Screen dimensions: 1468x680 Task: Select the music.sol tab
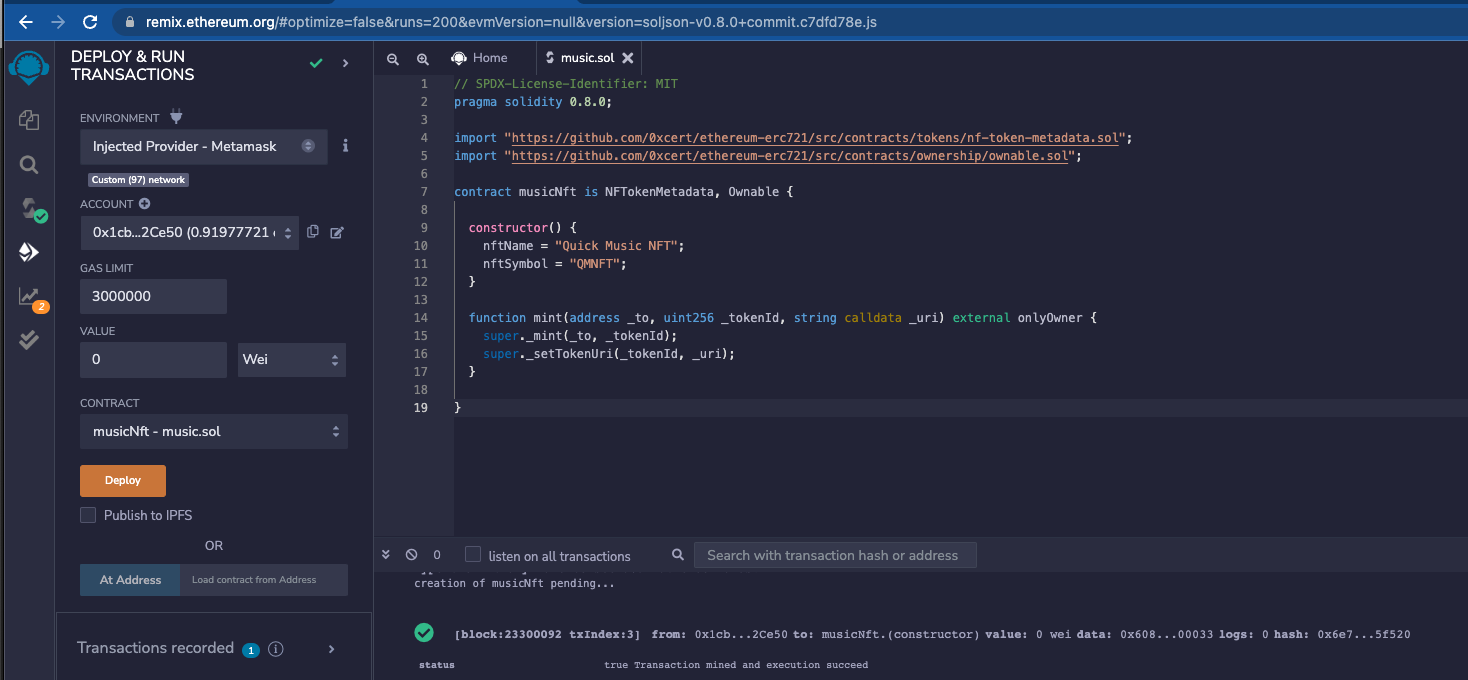coord(586,58)
